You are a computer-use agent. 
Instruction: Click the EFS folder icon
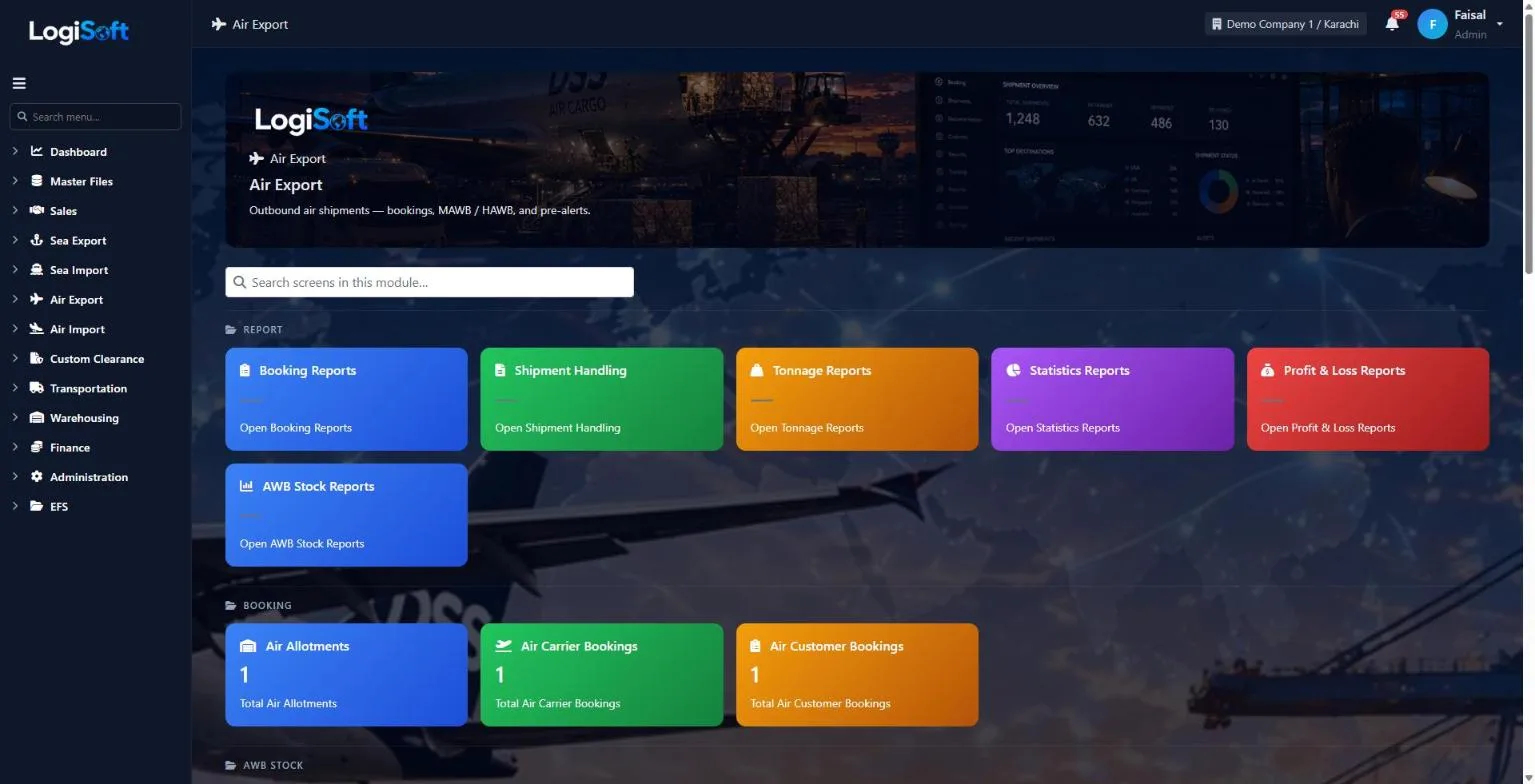click(x=37, y=506)
